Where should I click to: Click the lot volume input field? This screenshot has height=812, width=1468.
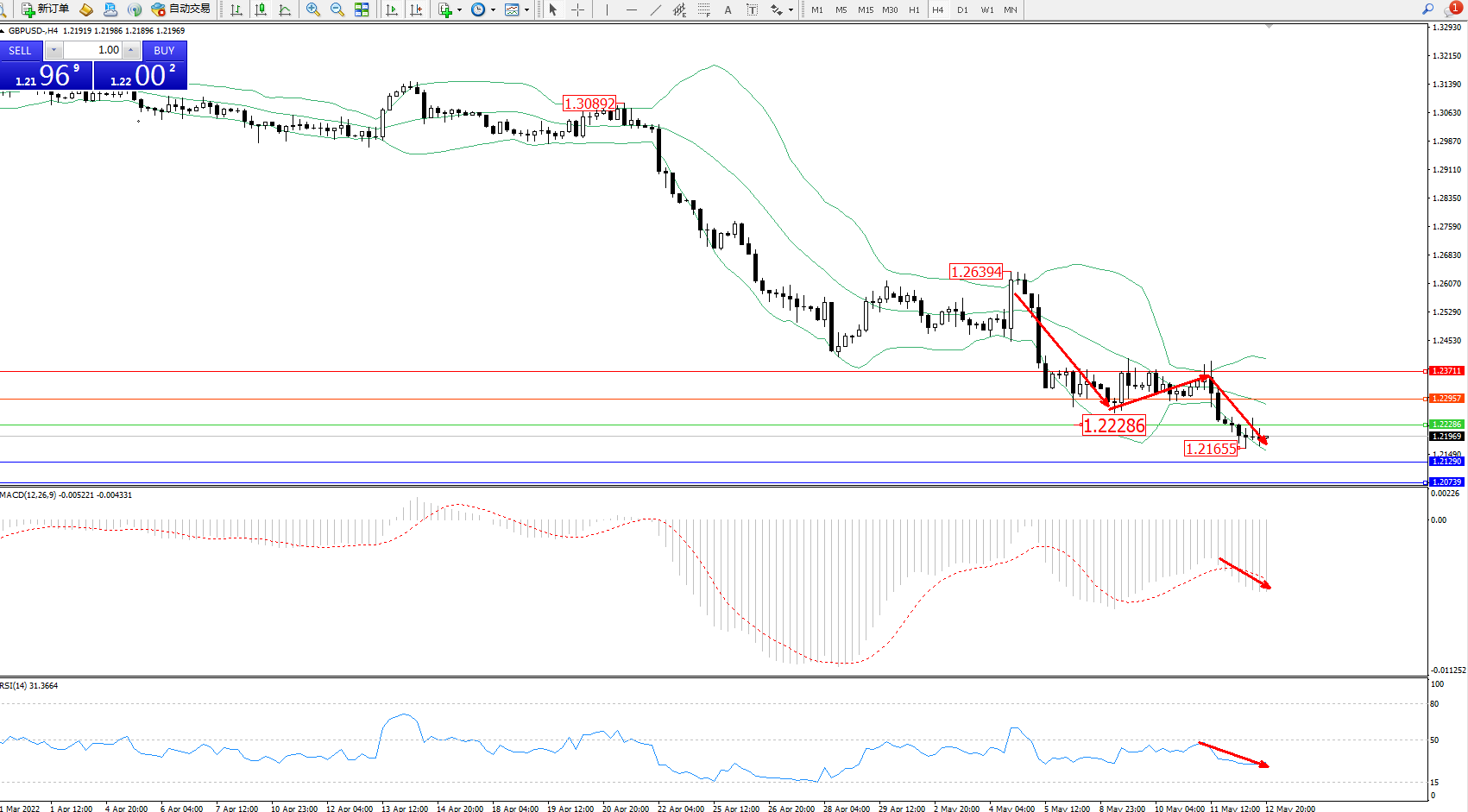[93, 50]
